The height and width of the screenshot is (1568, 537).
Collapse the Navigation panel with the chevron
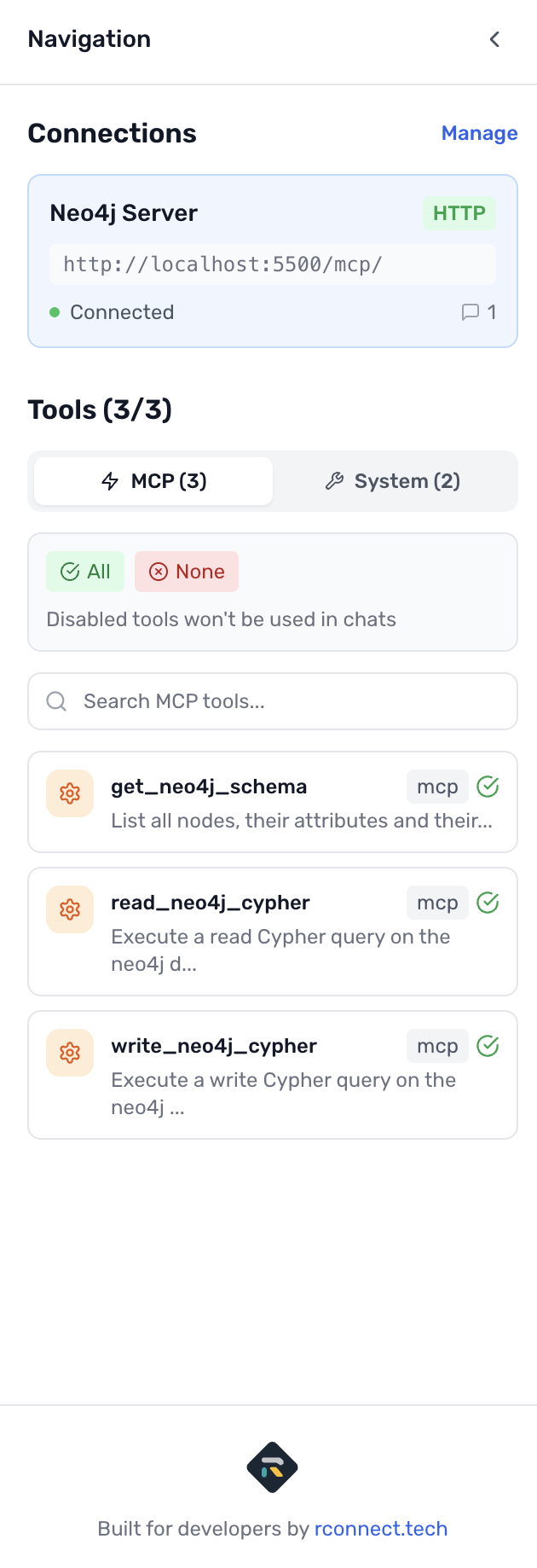[x=494, y=39]
